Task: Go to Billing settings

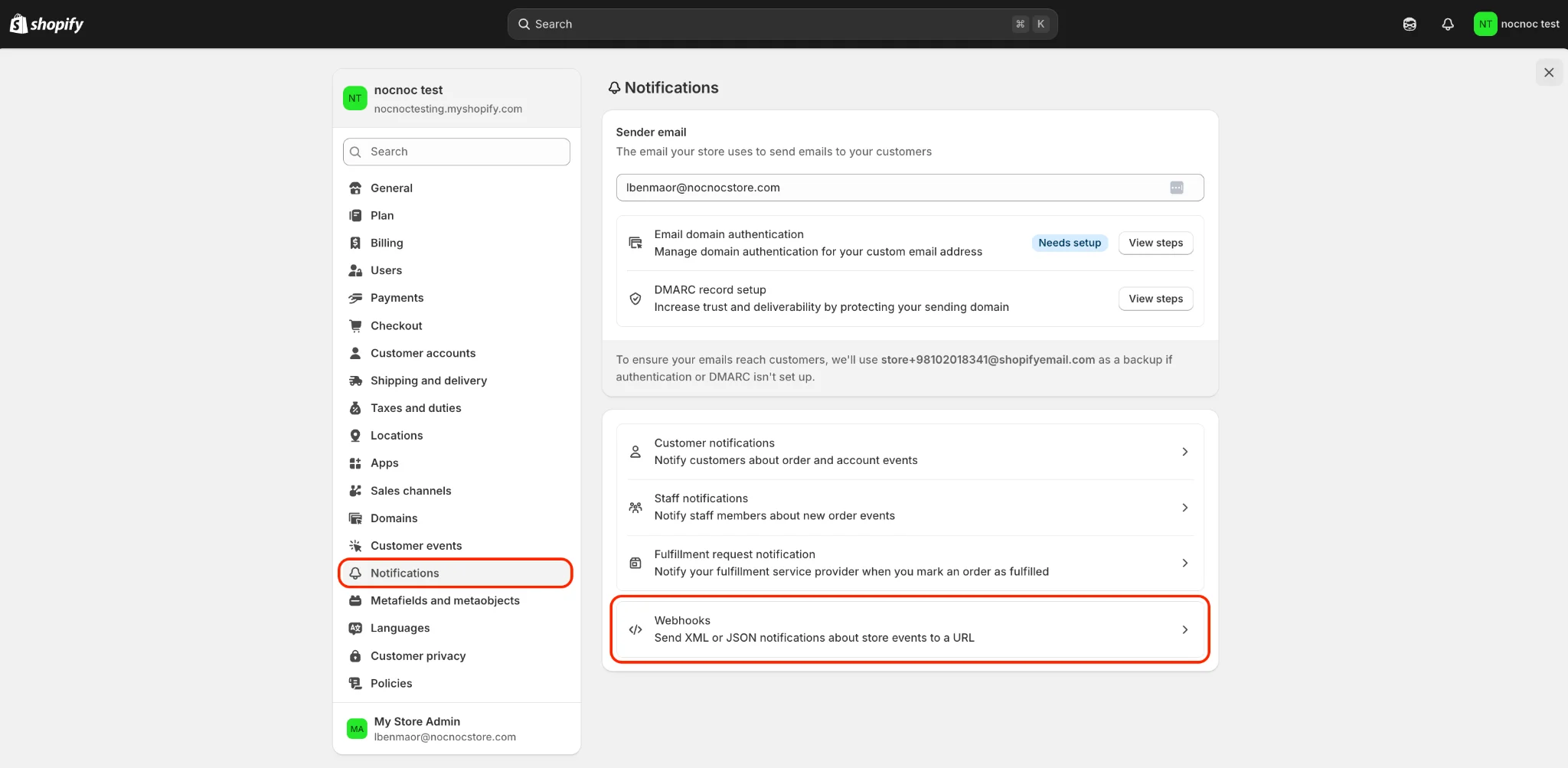Action: point(456,243)
